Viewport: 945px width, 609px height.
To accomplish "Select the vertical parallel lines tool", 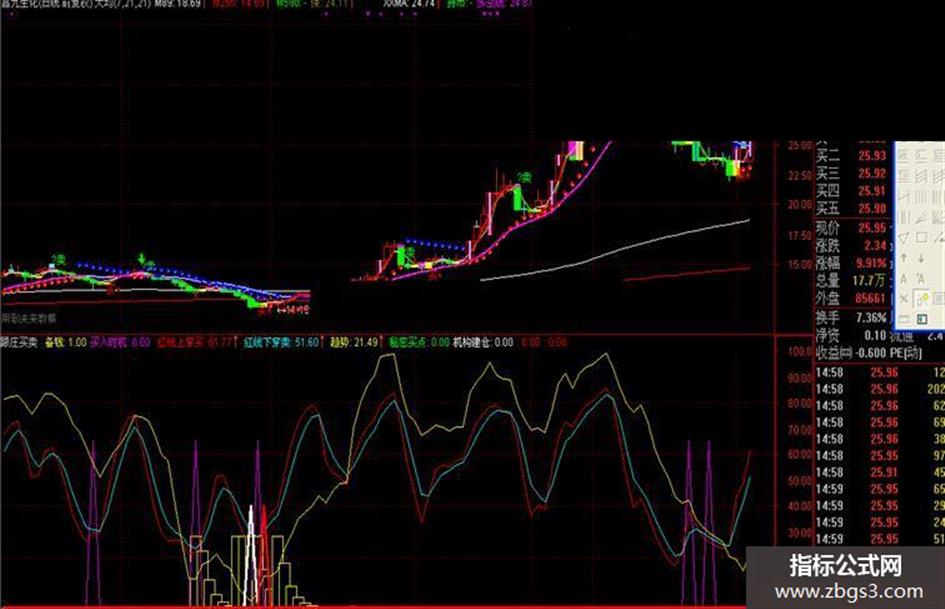I will (920, 196).
